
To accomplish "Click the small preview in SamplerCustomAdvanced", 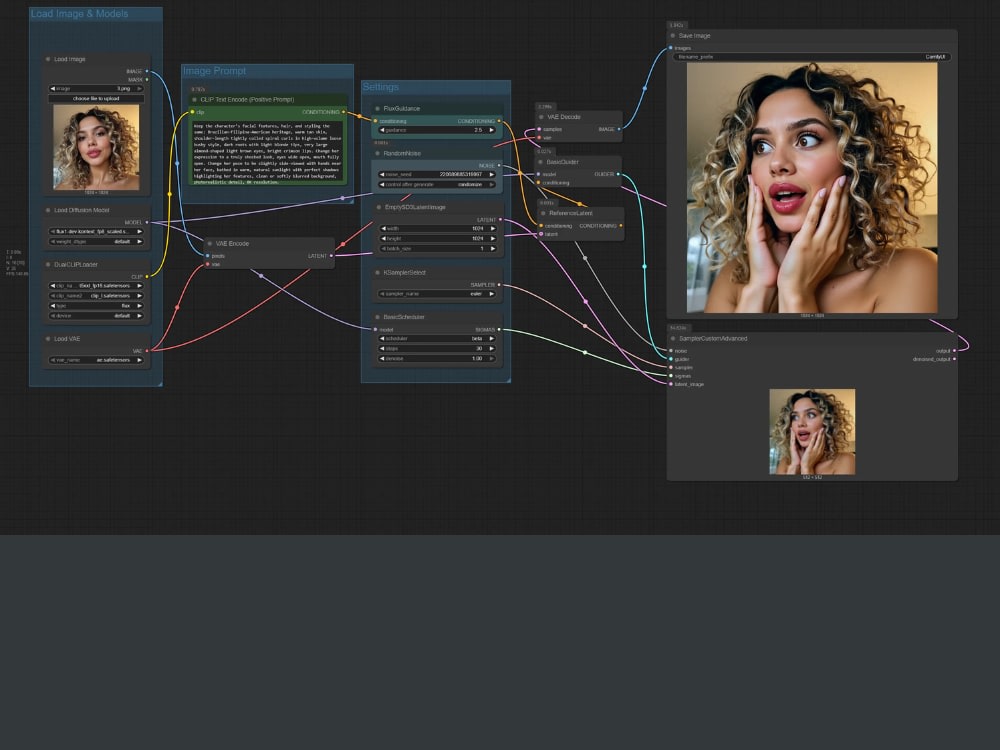I will point(812,432).
